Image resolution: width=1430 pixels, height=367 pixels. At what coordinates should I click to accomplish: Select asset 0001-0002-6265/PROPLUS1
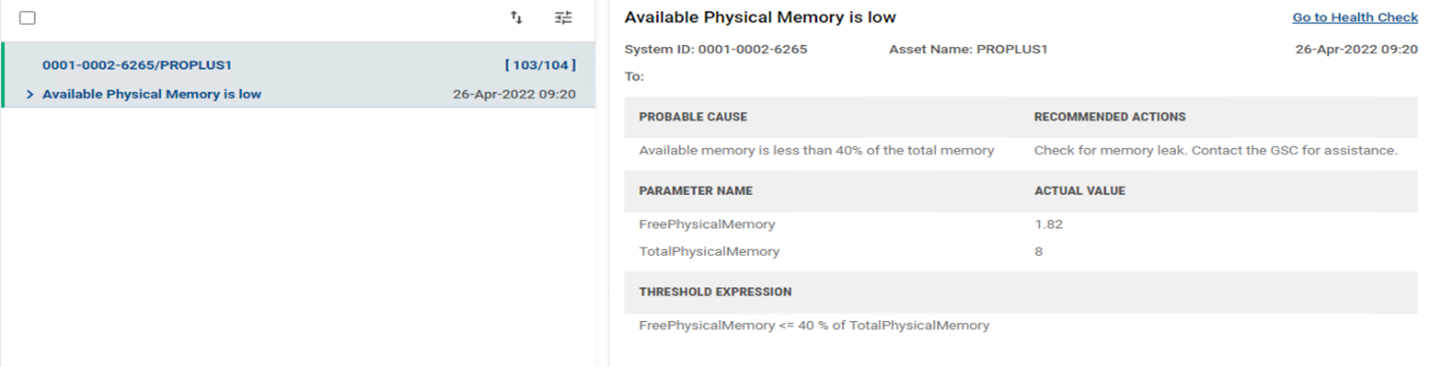[x=137, y=65]
